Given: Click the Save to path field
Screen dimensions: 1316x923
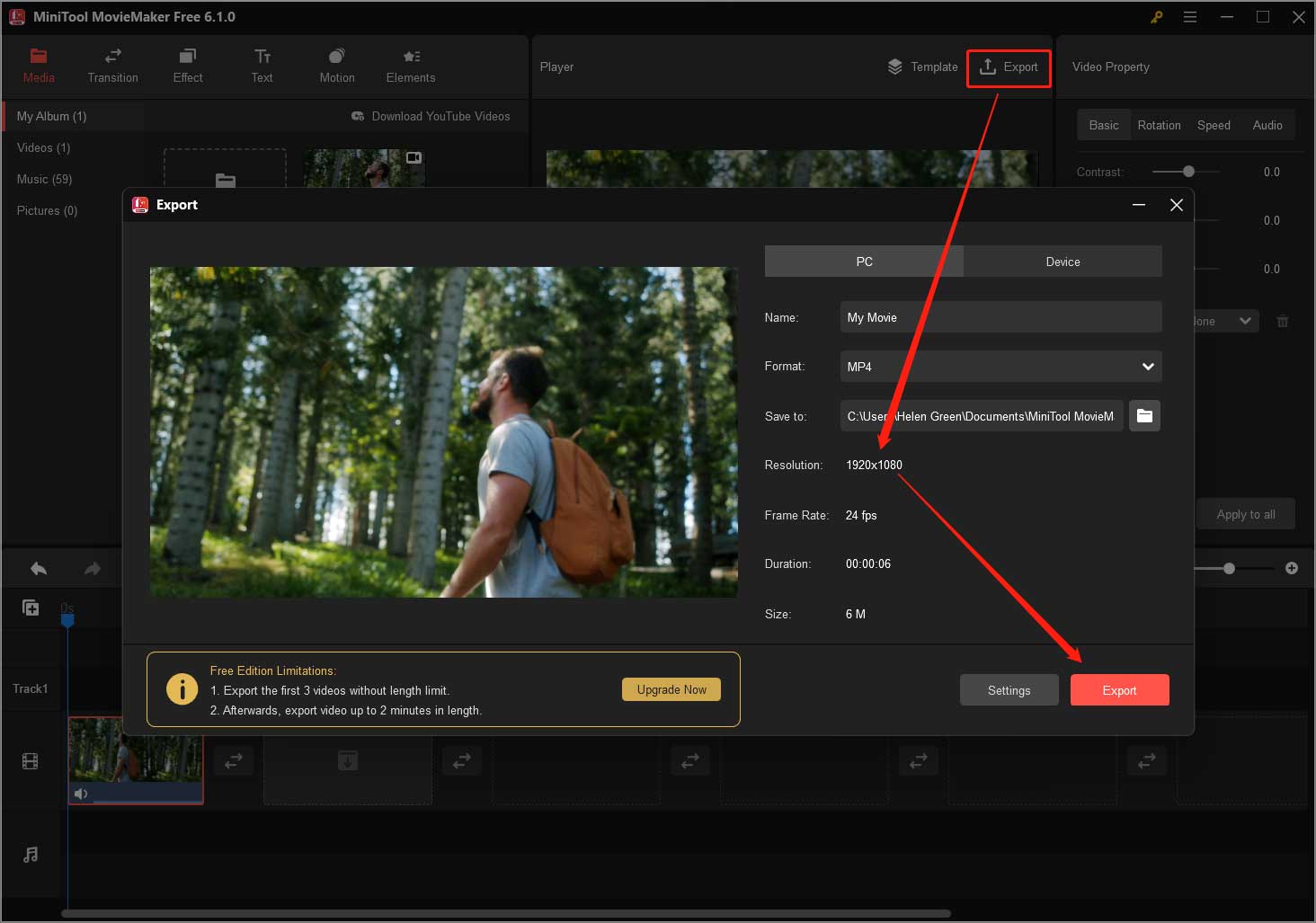Looking at the screenshot, I should coord(982,416).
